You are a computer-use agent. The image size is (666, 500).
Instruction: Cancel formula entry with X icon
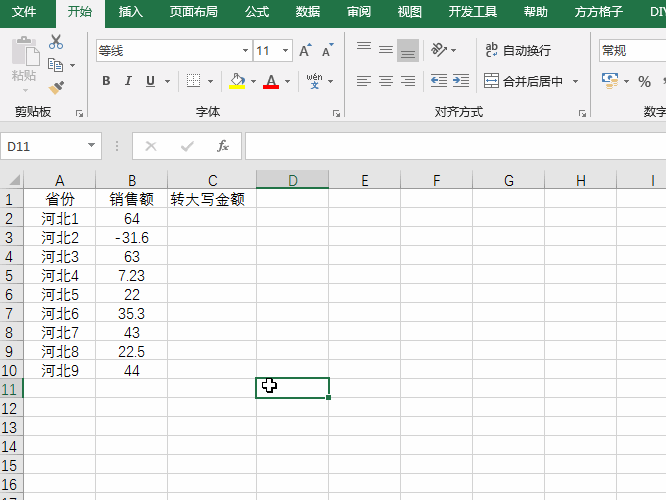(x=151, y=146)
